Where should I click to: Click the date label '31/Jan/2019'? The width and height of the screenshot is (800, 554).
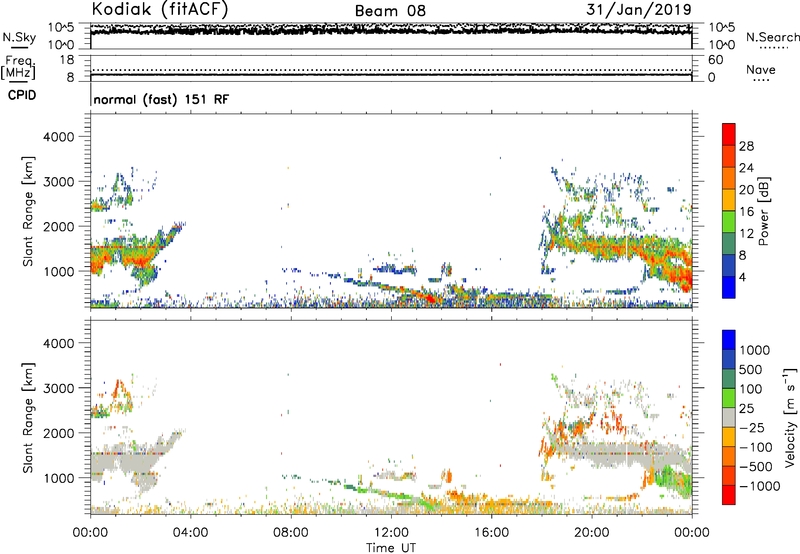[639, 9]
